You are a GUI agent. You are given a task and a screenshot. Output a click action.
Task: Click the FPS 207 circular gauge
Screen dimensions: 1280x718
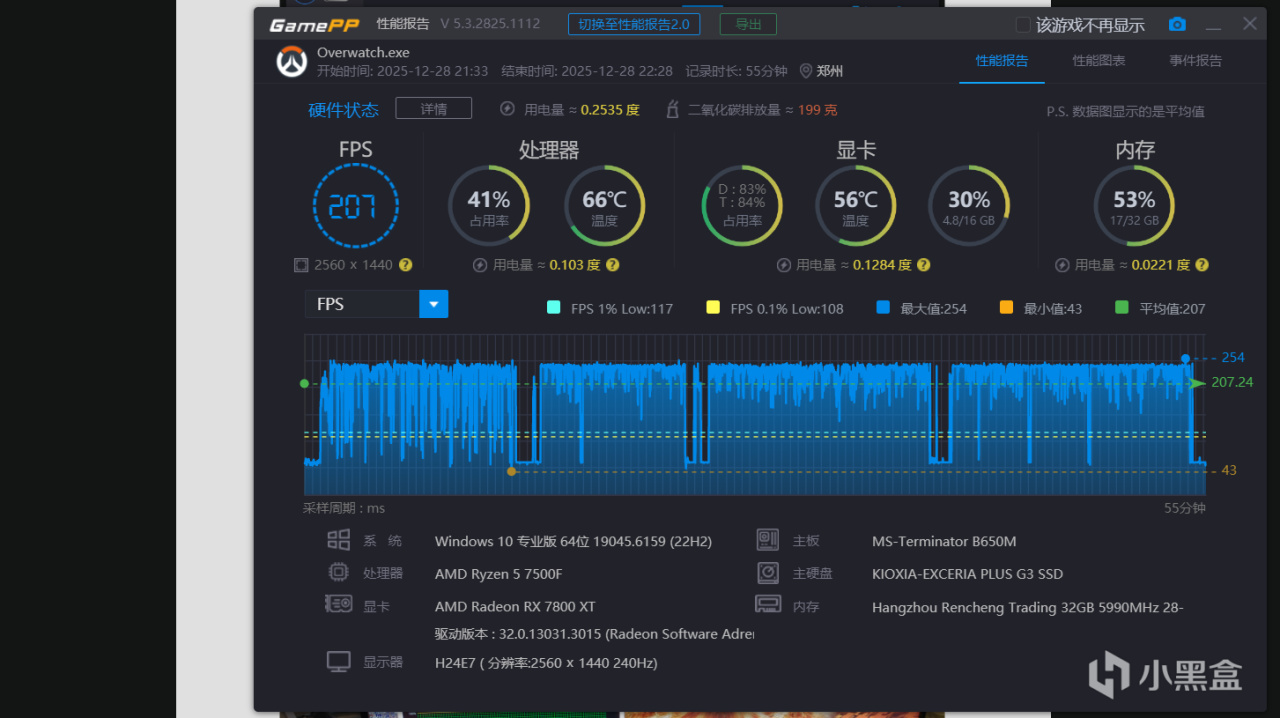point(355,206)
